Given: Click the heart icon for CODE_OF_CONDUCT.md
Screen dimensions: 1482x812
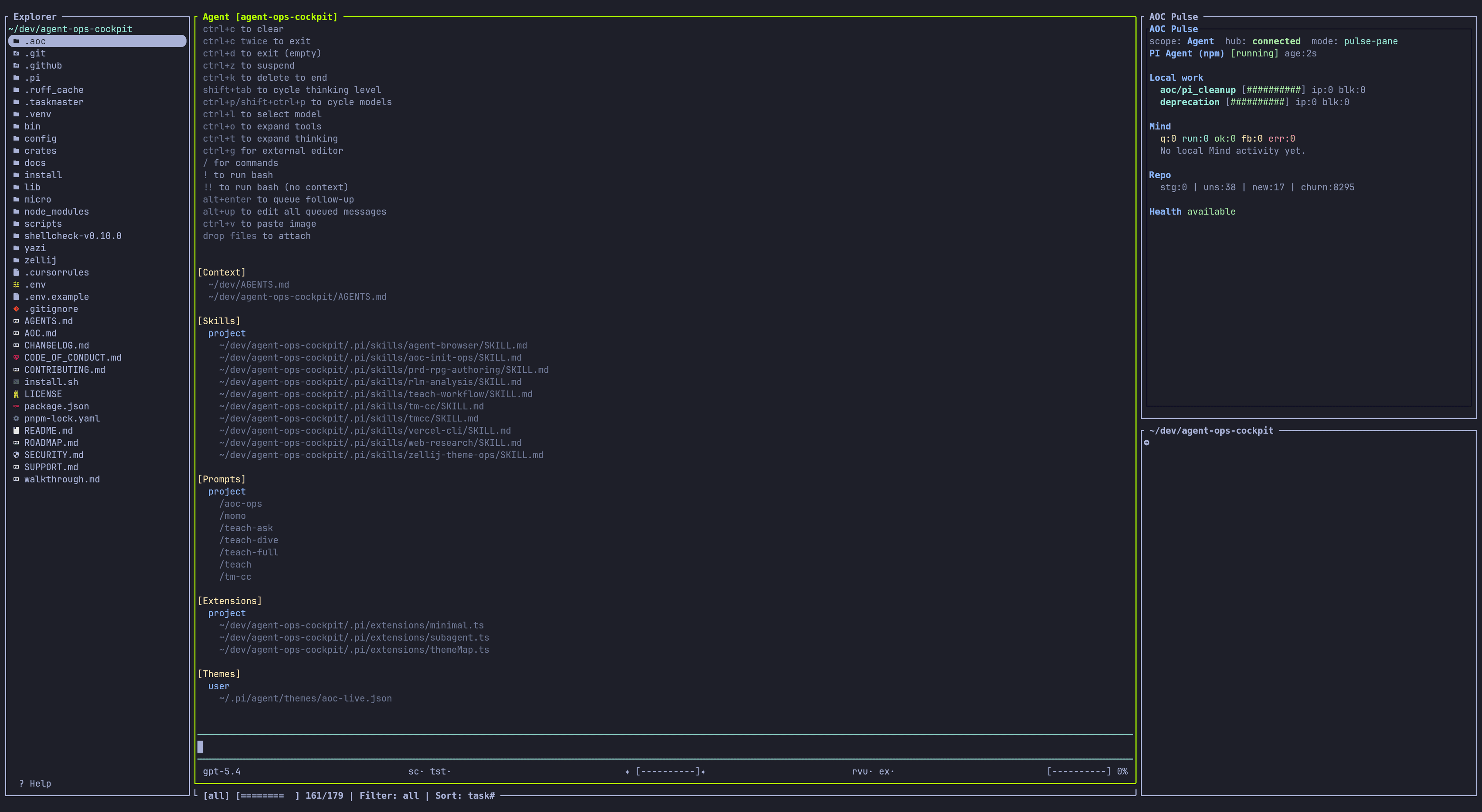Looking at the screenshot, I should 15,357.
